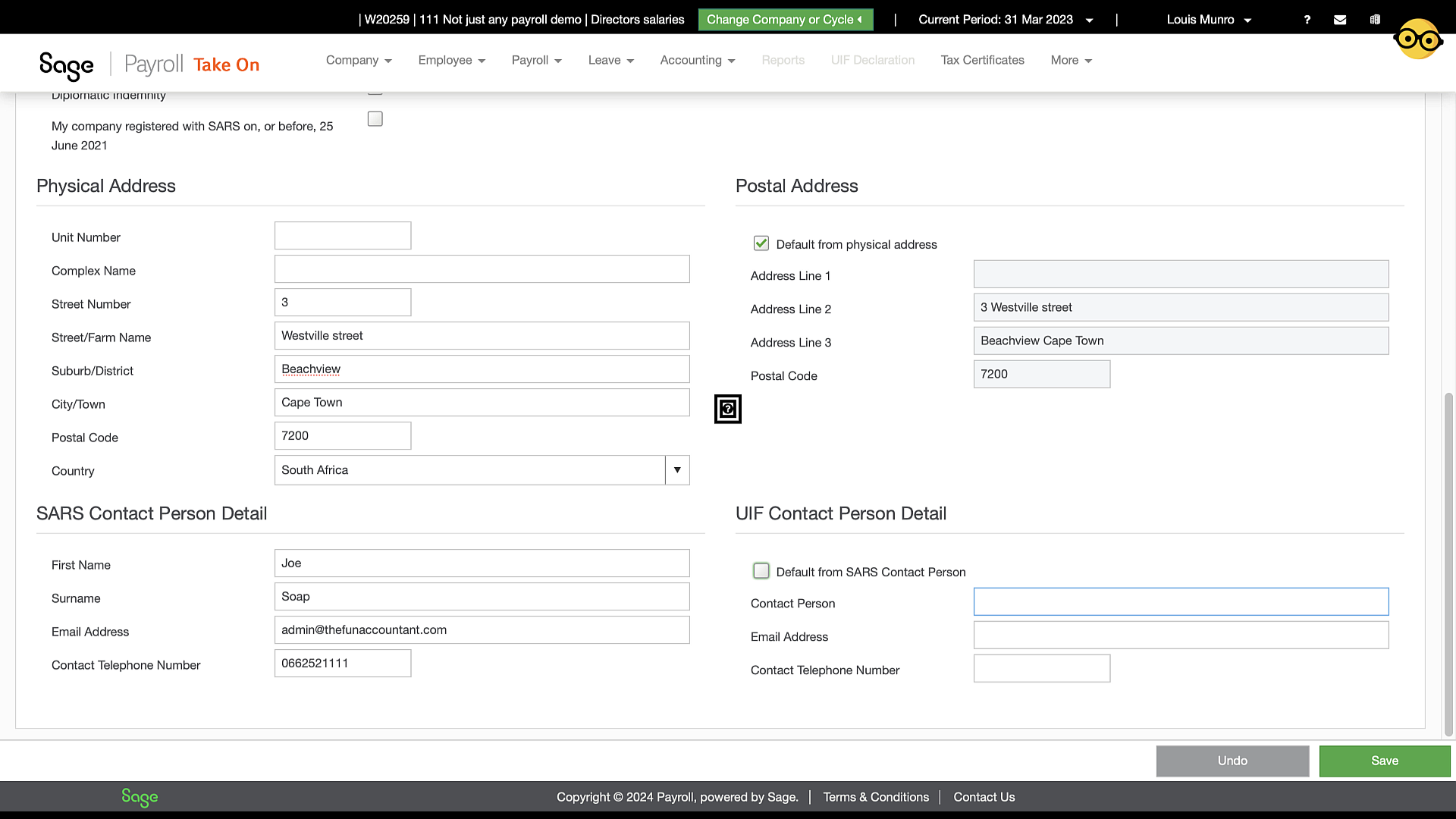Click the Undo button
1456x819 pixels.
(x=1233, y=761)
